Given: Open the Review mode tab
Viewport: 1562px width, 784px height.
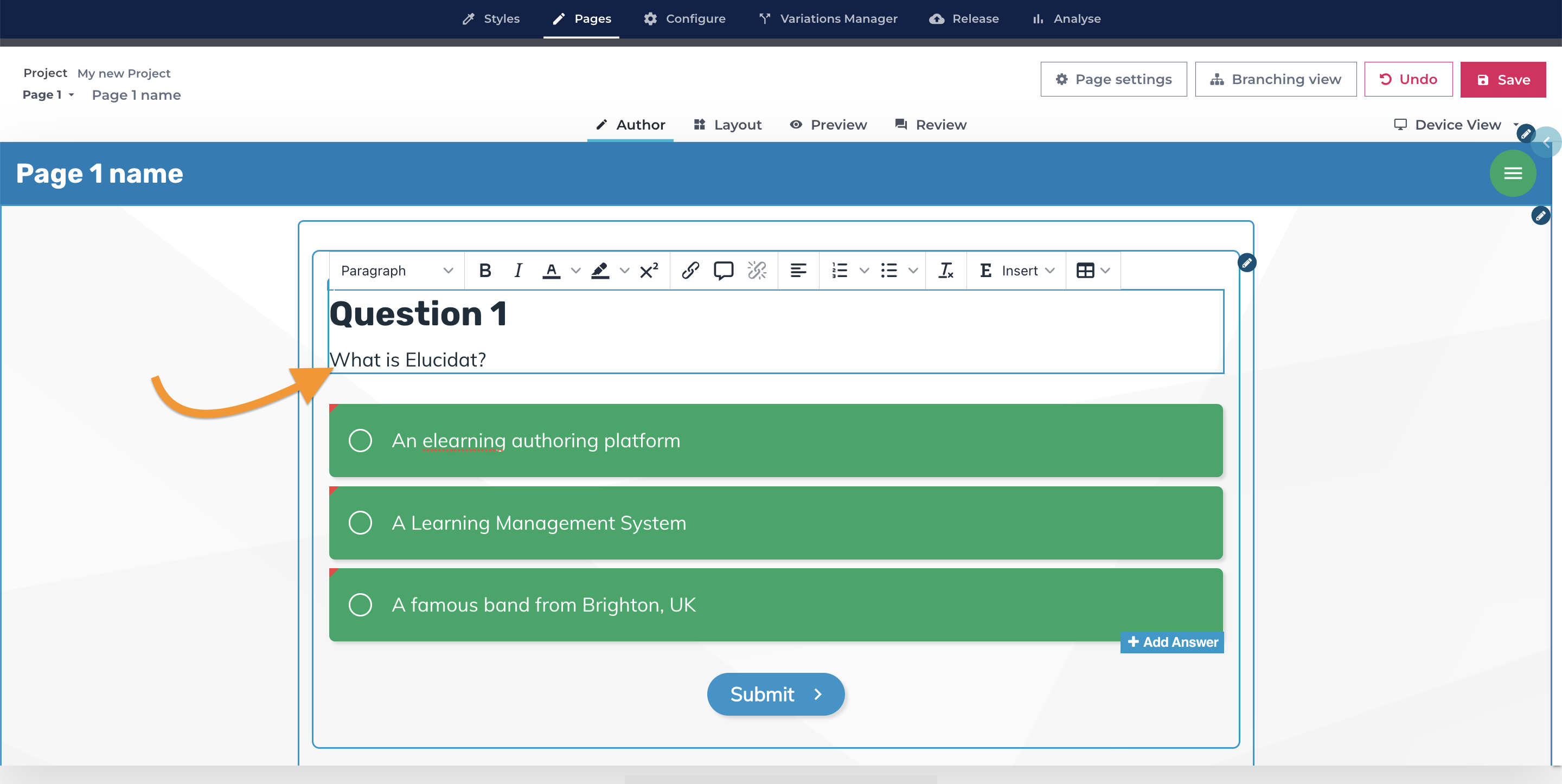Looking at the screenshot, I should click(x=931, y=125).
